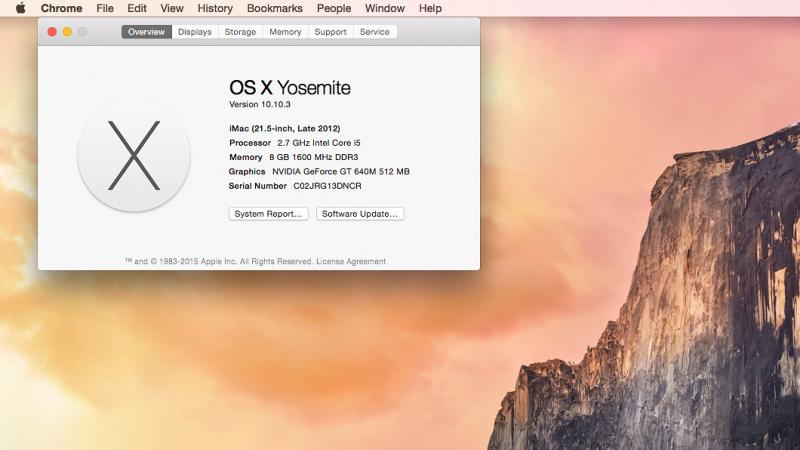The width and height of the screenshot is (800, 450).
Task: Click the OS X Yosemite logo
Action: (x=134, y=156)
